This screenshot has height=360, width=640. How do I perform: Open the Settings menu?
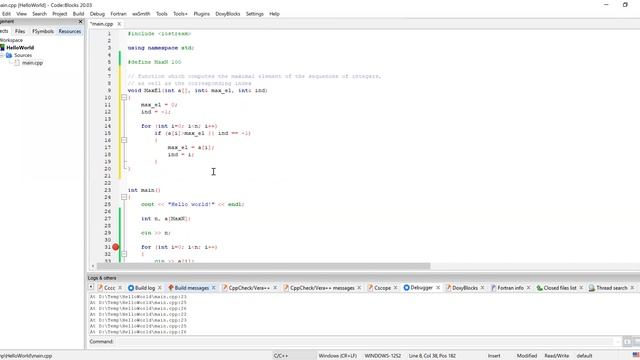[255, 14]
